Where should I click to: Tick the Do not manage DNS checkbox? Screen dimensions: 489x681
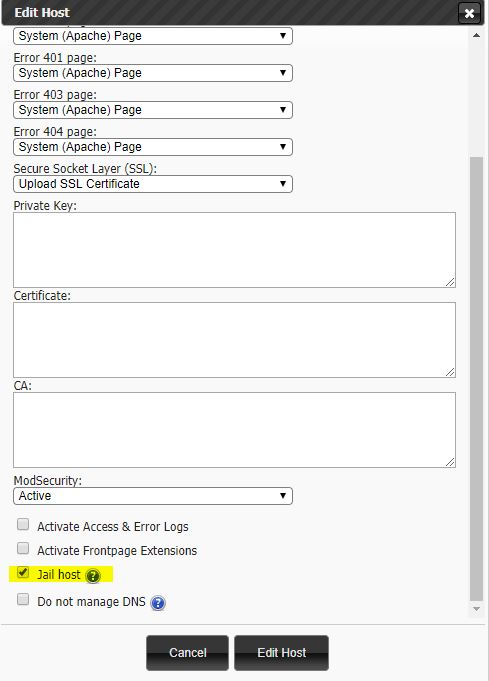(23, 599)
